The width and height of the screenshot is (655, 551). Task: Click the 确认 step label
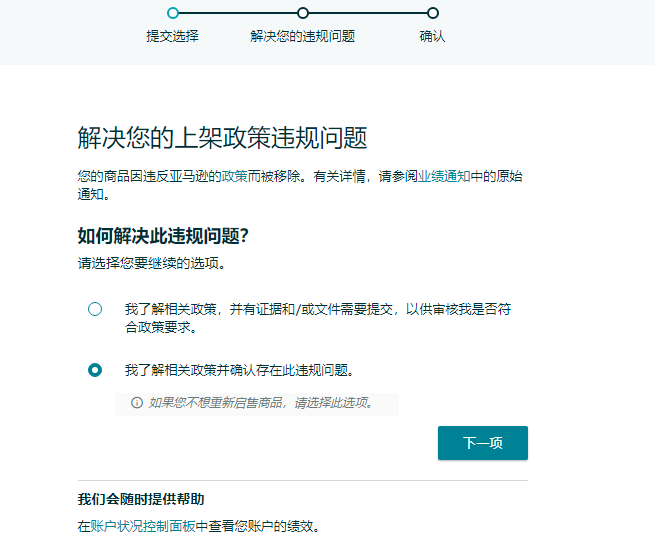433,36
